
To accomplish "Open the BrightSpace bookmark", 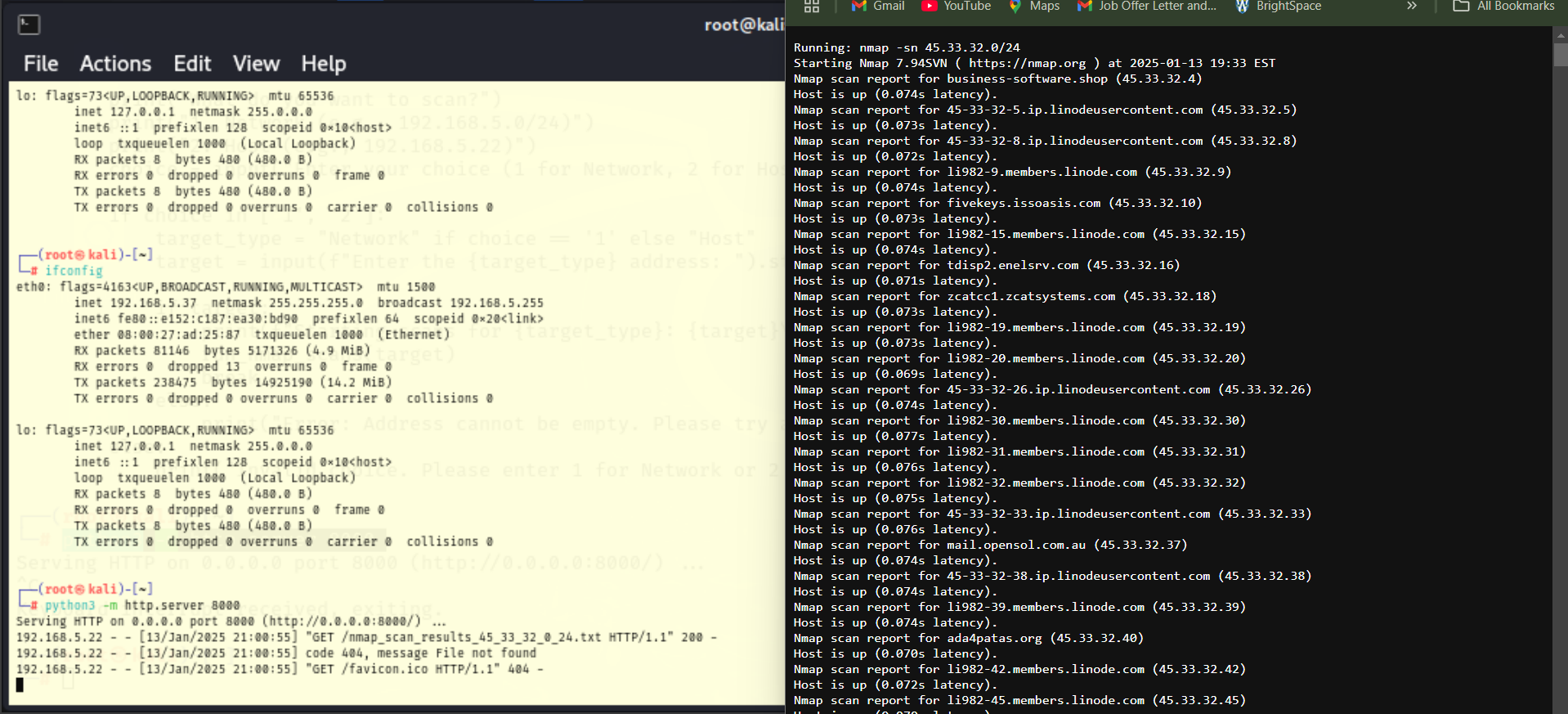I will 1278,6.
